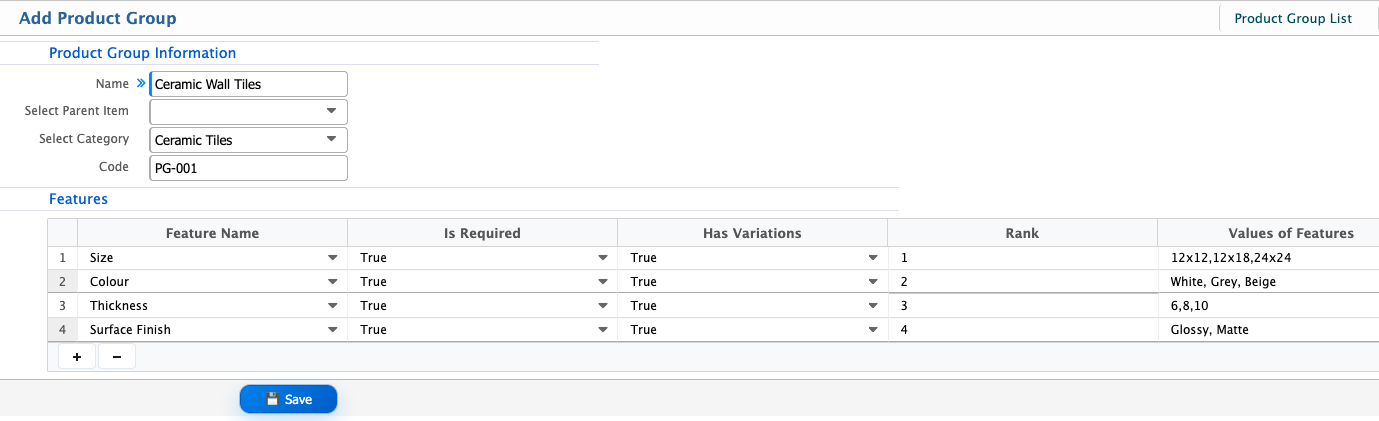This screenshot has height=421, width=1379.
Task: Open the Product Group List link
Action: (1292, 18)
